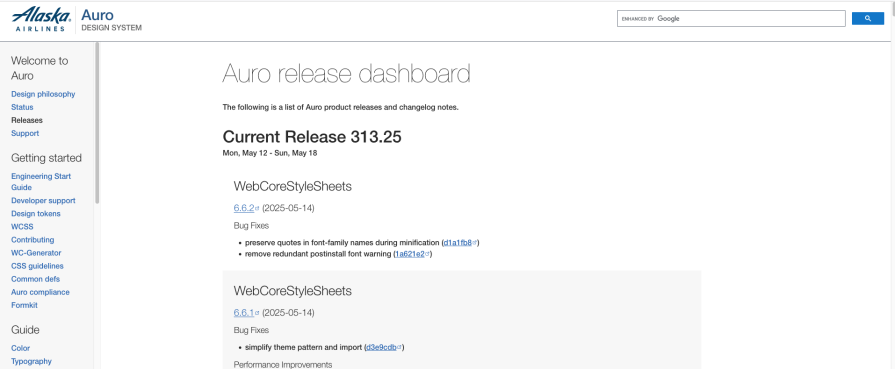This screenshot has height=369, width=895.
Task: Open Design philosophy in sidebar
Action: pyautogui.click(x=43, y=94)
